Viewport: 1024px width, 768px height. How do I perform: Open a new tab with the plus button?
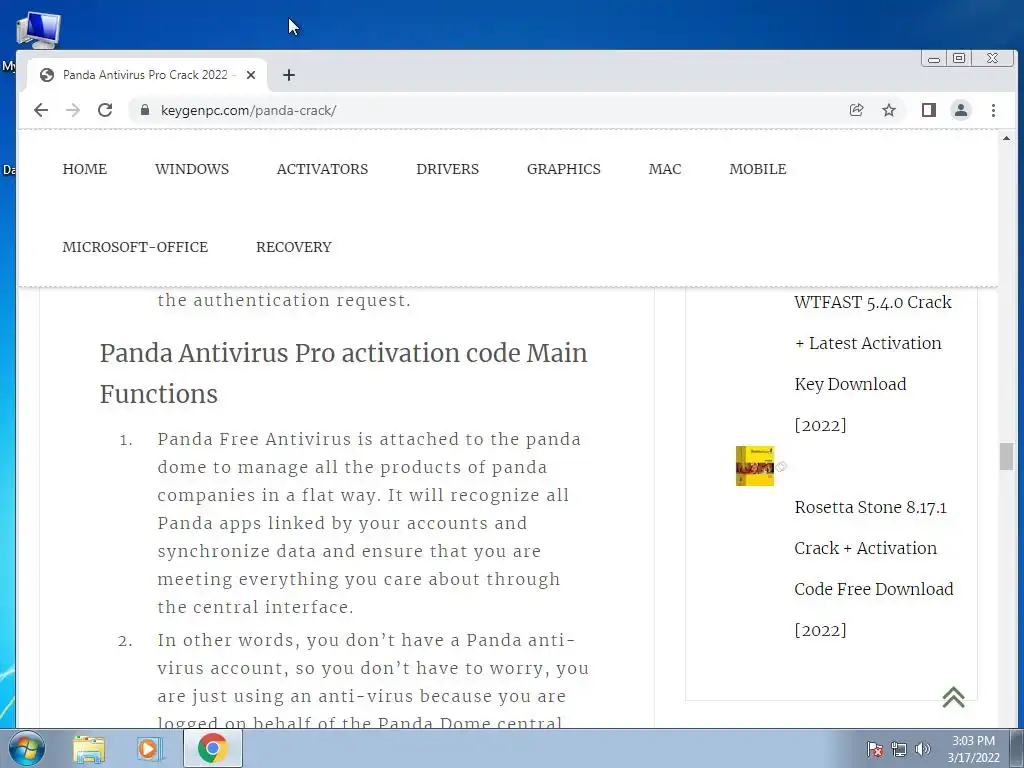(289, 75)
